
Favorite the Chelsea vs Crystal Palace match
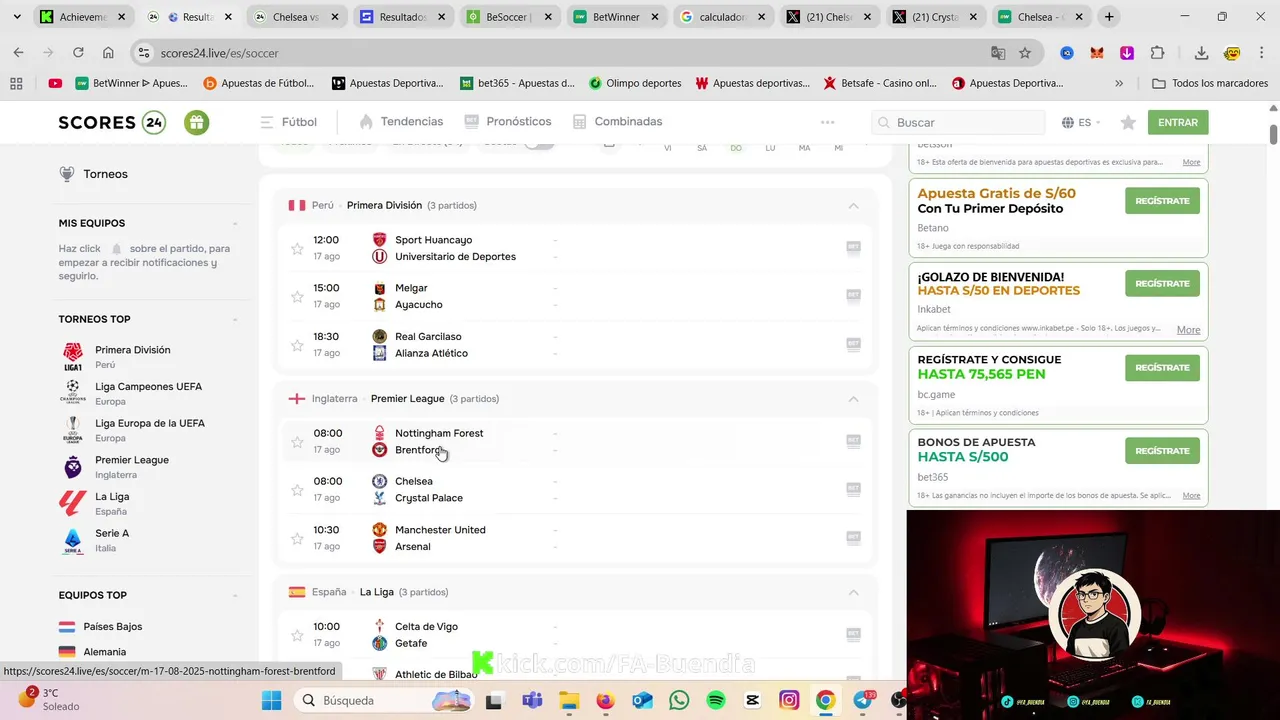pos(297,490)
